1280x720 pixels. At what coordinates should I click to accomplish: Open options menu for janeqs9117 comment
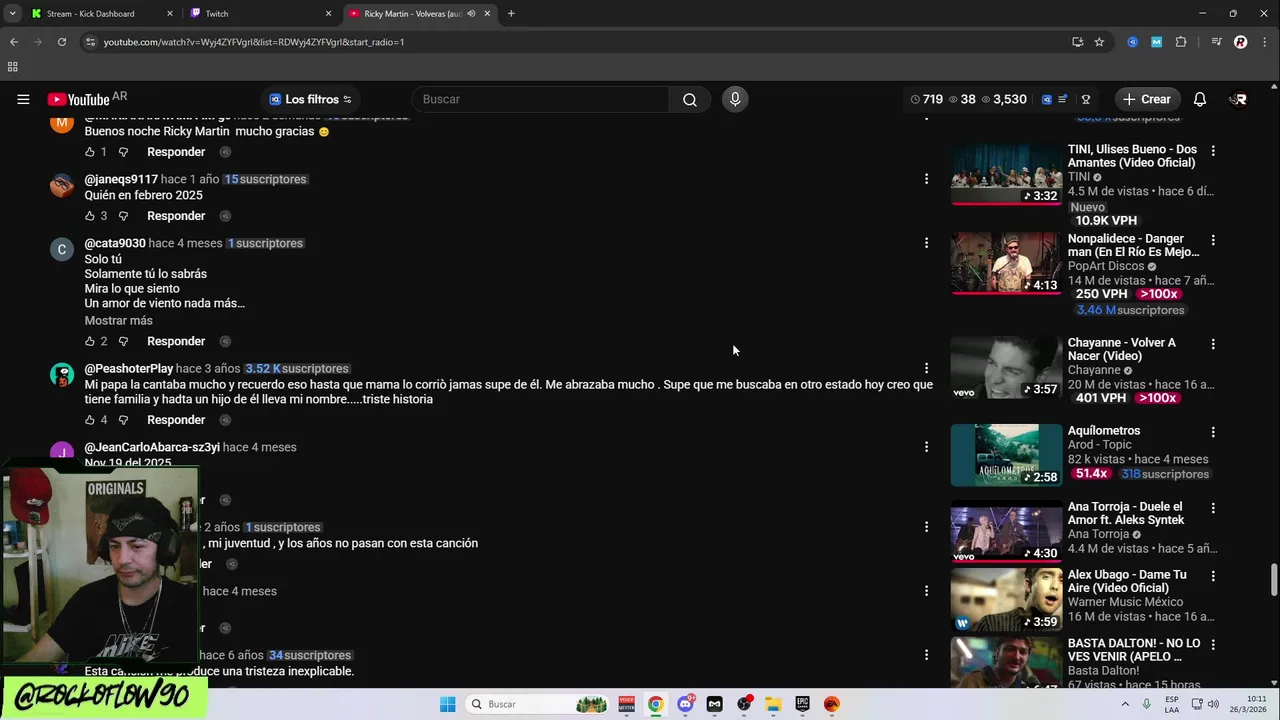[926, 179]
